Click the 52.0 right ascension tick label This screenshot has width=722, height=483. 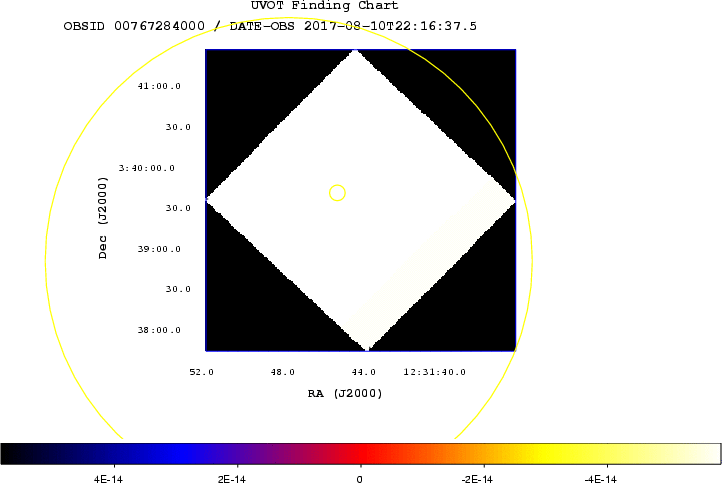tap(202, 372)
